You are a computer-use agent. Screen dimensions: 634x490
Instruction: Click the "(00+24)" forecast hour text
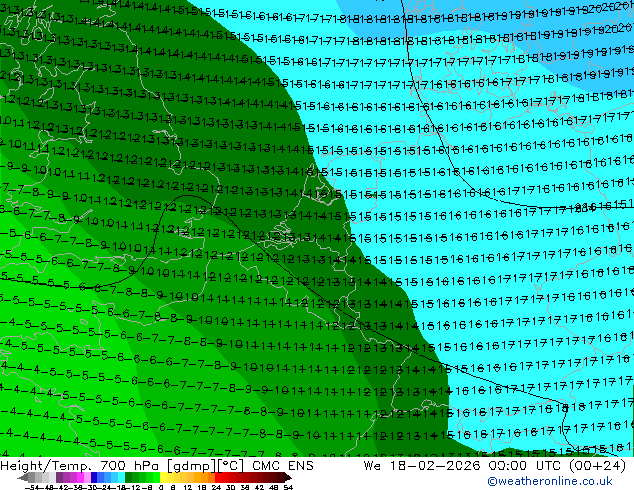tap(598, 466)
